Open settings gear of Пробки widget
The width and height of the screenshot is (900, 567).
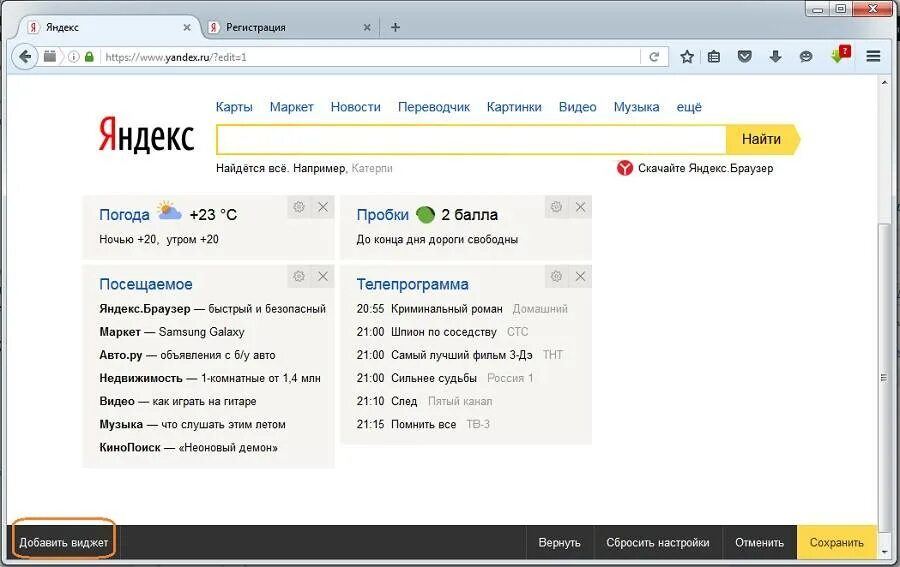coord(556,207)
